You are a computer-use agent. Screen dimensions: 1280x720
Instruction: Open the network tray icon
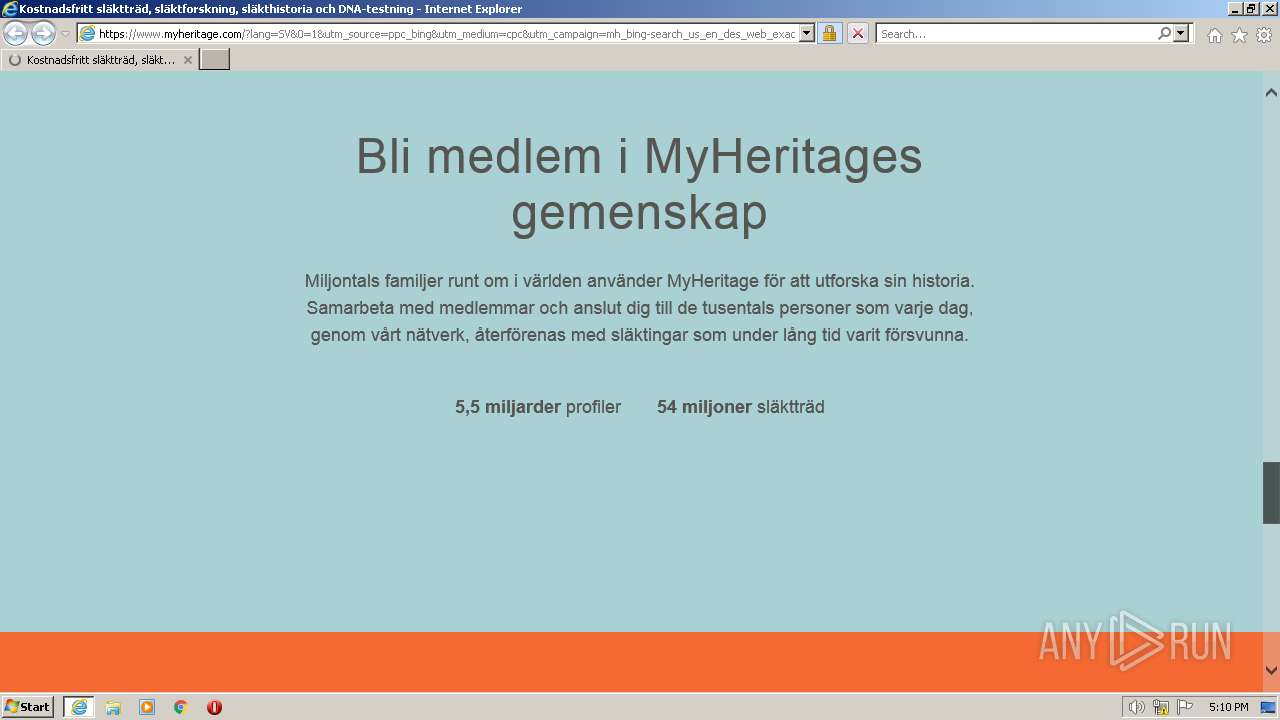click(x=1161, y=707)
